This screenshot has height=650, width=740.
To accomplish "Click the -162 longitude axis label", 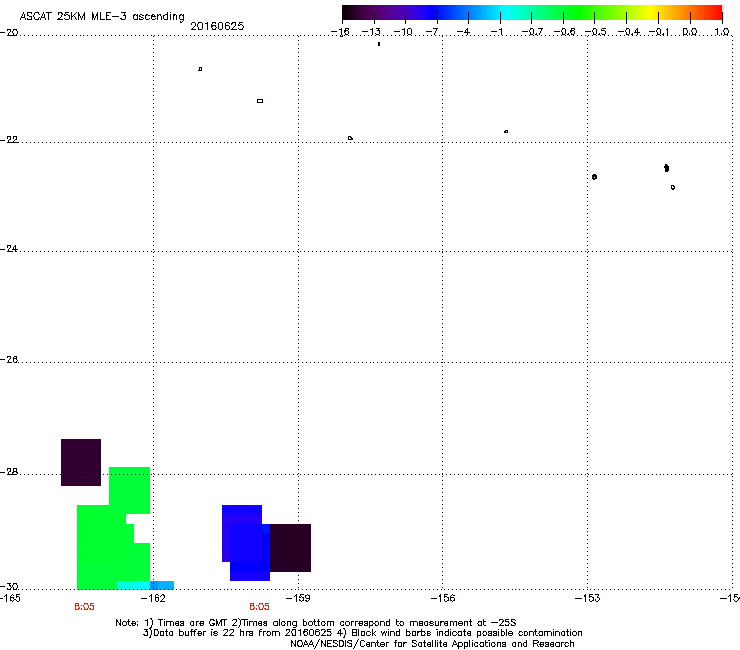I will 154,598.
